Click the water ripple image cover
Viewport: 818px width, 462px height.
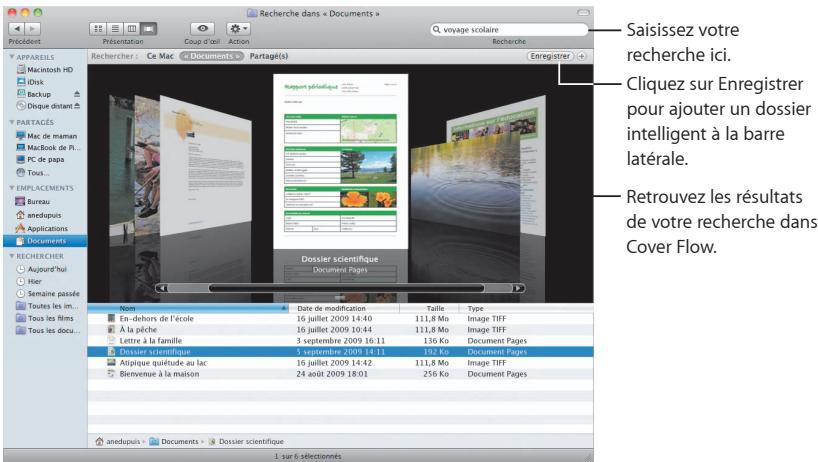click(x=463, y=183)
